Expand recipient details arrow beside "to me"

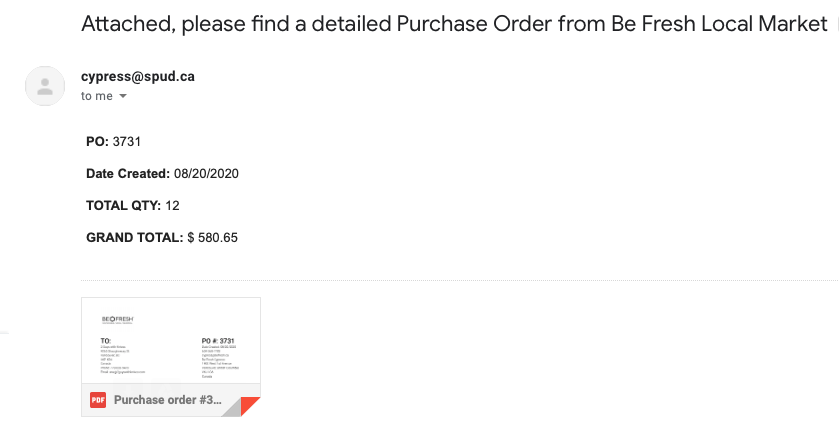(x=123, y=96)
